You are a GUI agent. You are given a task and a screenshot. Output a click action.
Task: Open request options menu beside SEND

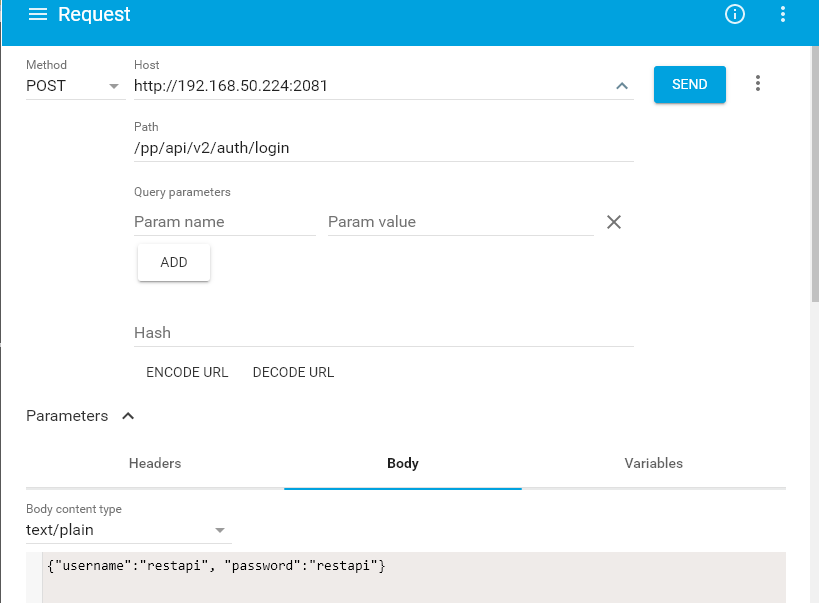click(757, 83)
